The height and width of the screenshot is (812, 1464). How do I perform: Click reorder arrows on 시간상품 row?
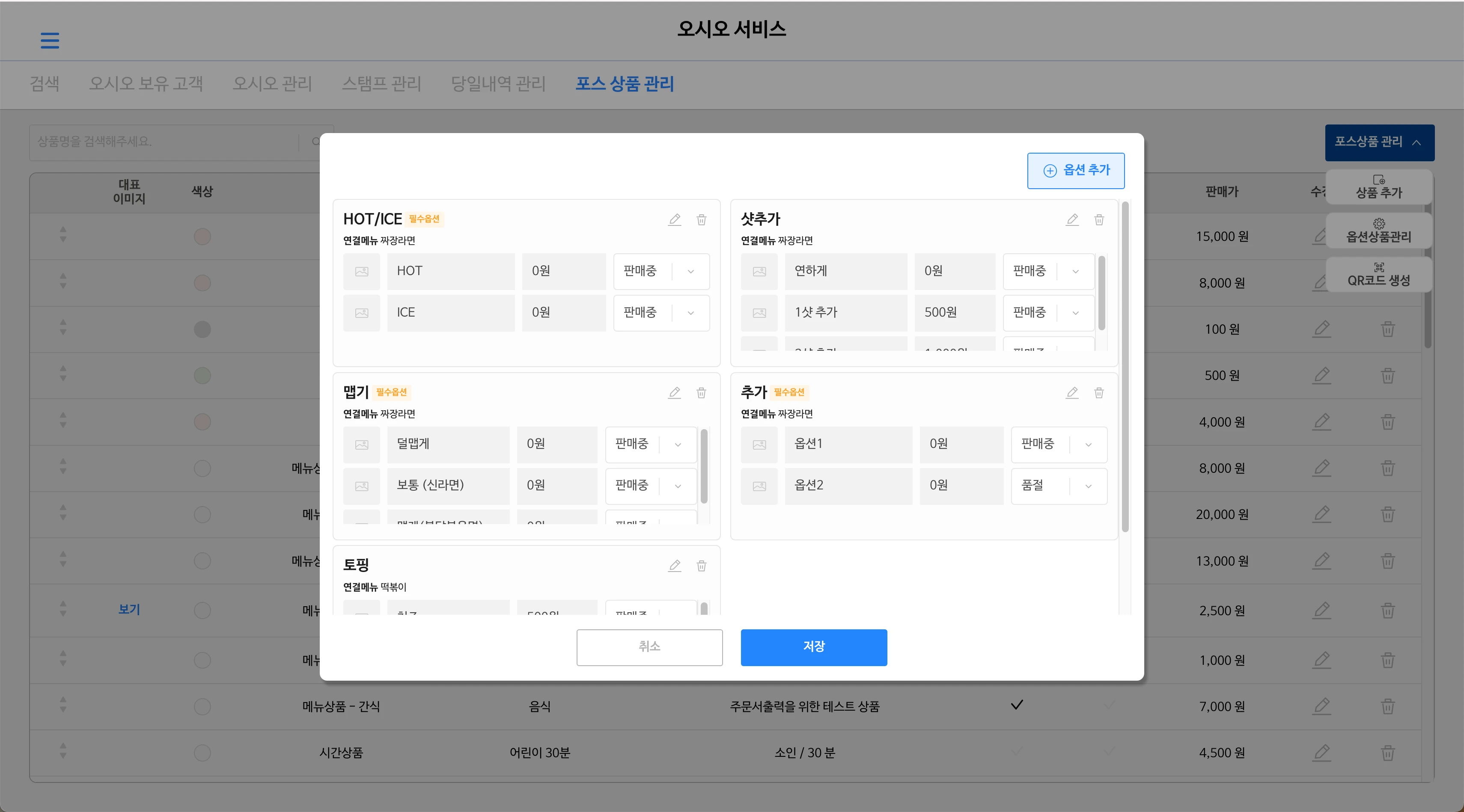(x=63, y=751)
